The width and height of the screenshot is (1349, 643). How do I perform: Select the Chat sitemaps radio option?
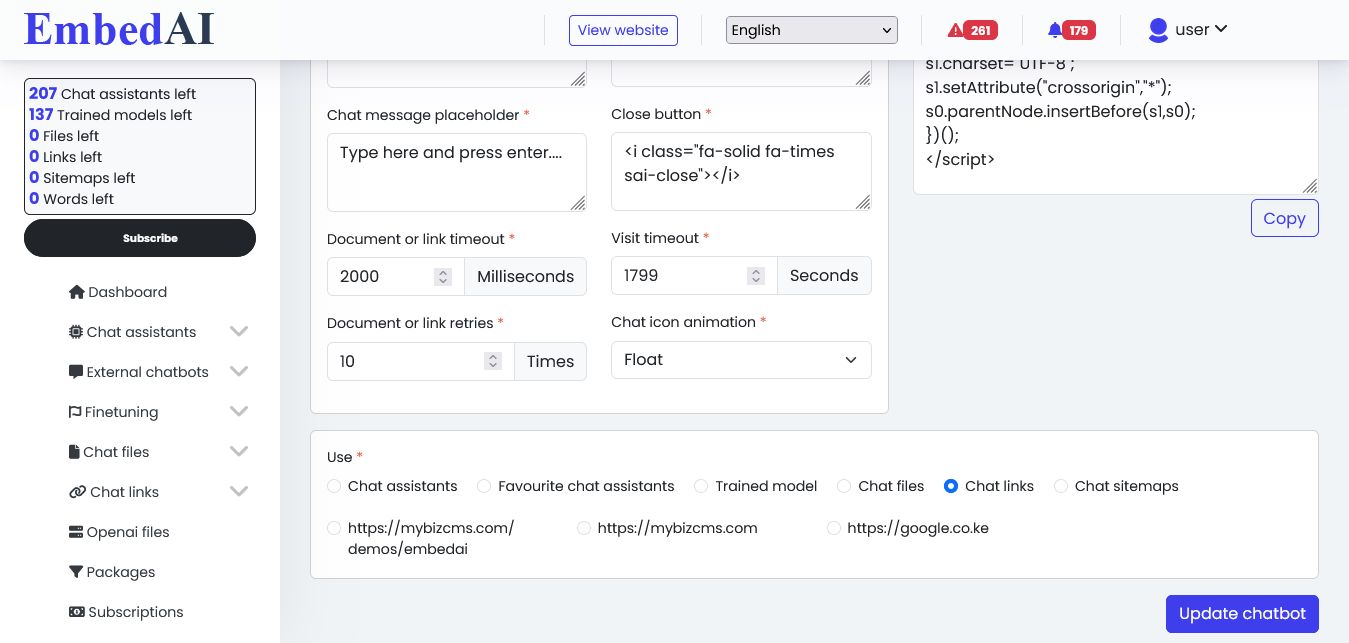click(x=1061, y=486)
